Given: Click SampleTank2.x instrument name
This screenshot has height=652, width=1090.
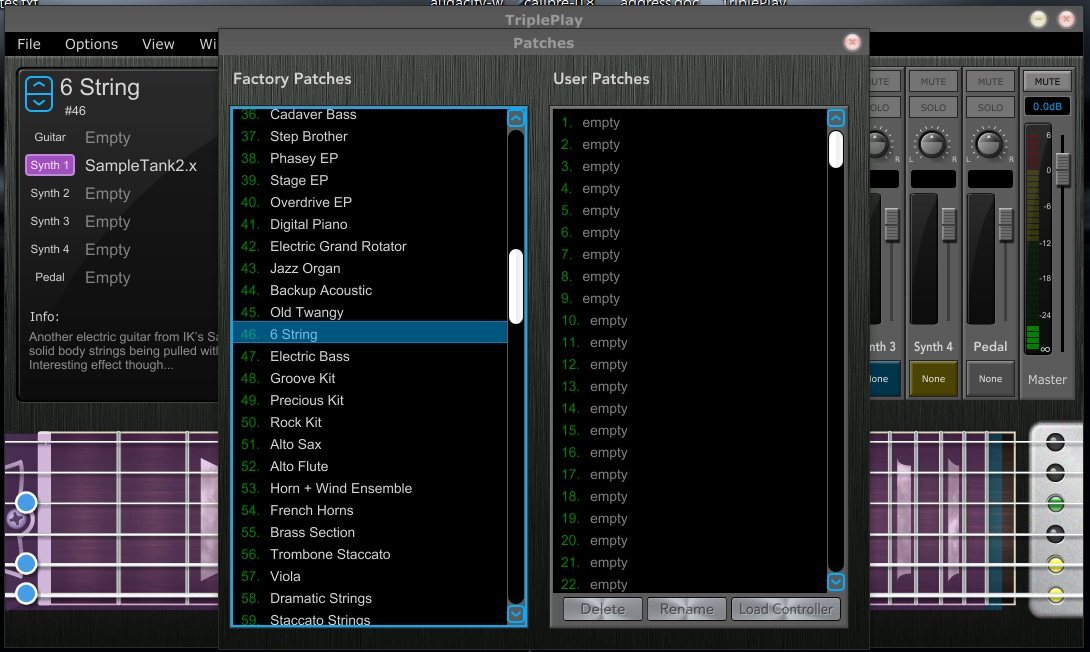Looking at the screenshot, I should (x=140, y=165).
